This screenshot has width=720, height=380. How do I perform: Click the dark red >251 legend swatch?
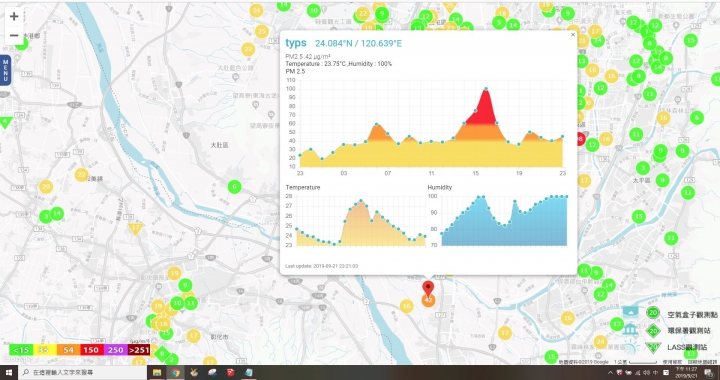[139, 350]
